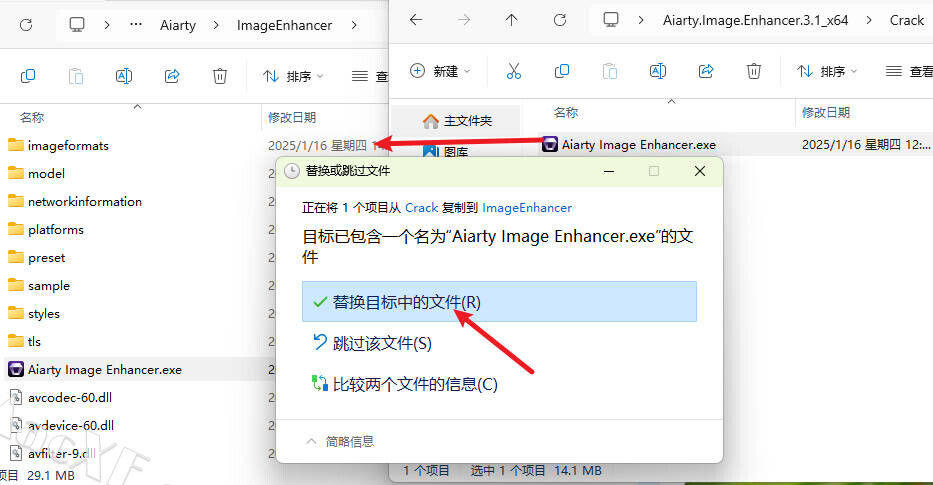Viewport: 933px width, 485px height.
Task: Click the ImageEnhancer destination link in dialog
Action: [527, 208]
